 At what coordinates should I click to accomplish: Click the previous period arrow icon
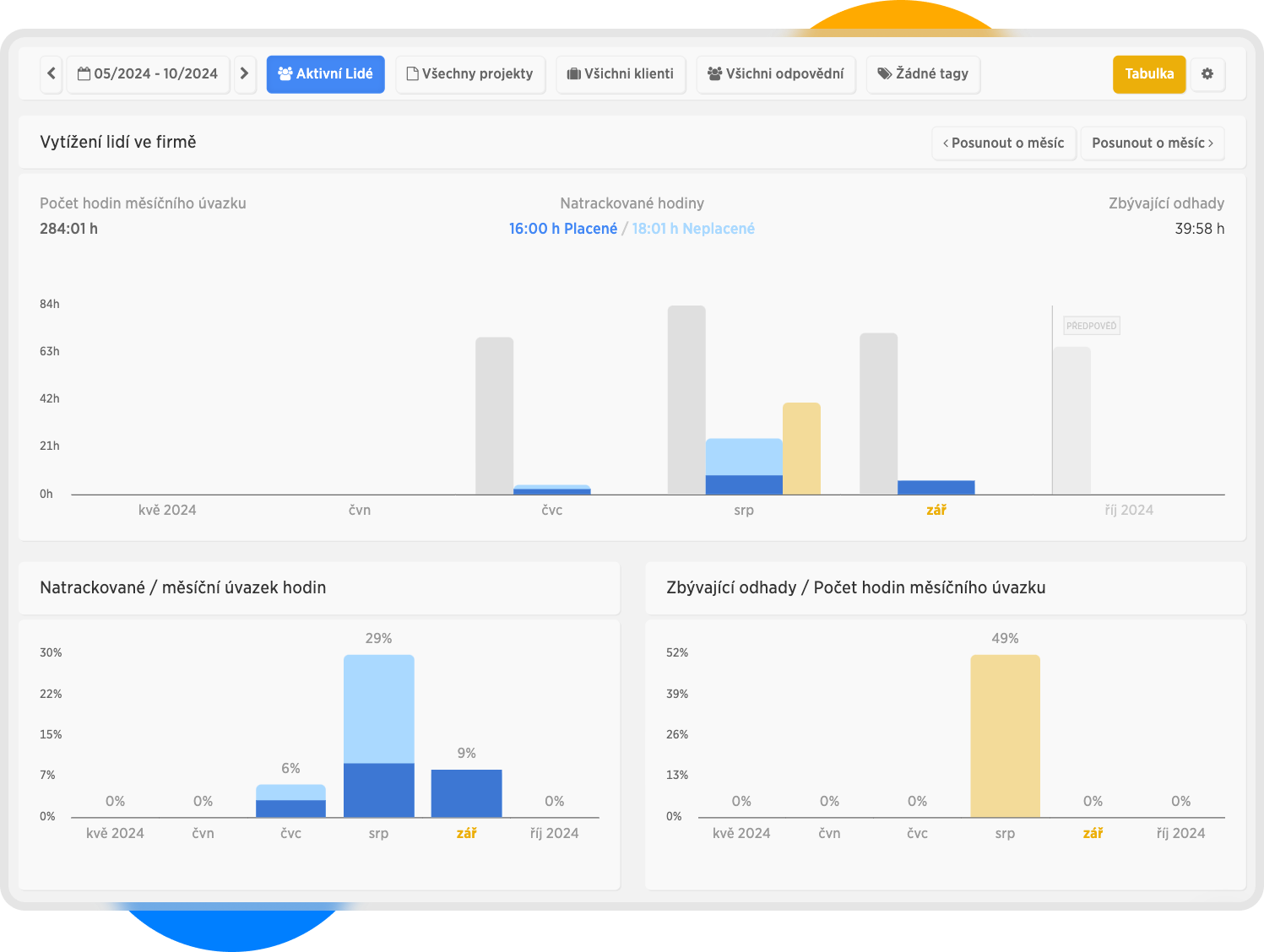(52, 74)
